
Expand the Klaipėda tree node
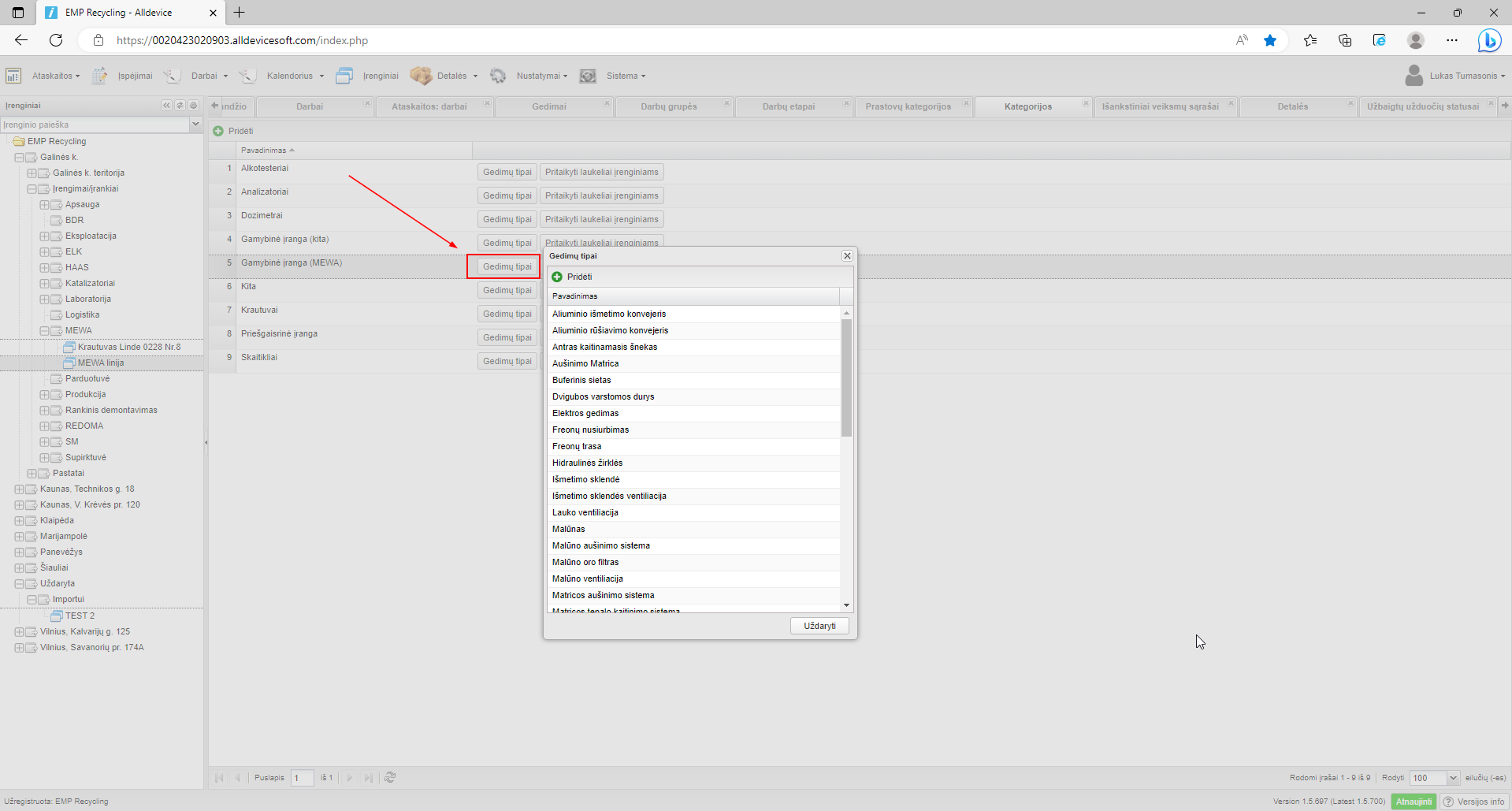click(19, 521)
